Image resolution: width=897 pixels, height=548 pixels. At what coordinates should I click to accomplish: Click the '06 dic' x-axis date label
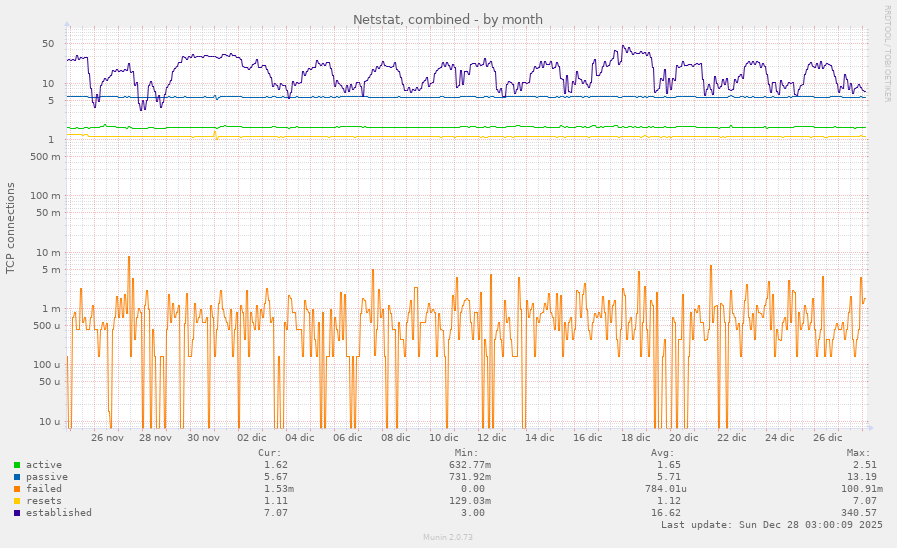348,438
